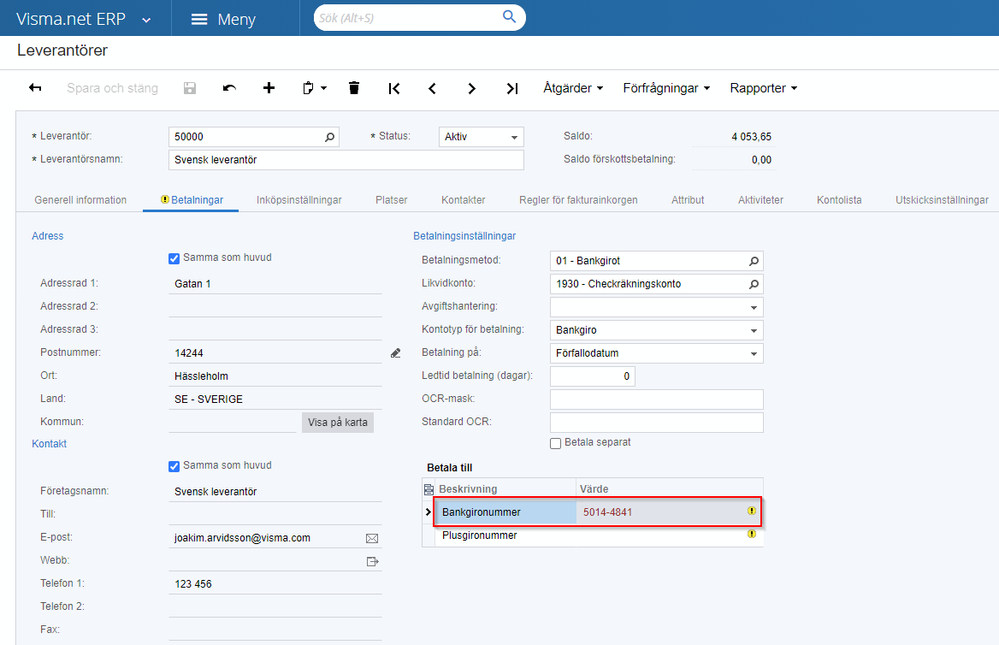This screenshot has height=645, width=999.
Task: Open the Aktiviteter tab
Action: coord(760,200)
